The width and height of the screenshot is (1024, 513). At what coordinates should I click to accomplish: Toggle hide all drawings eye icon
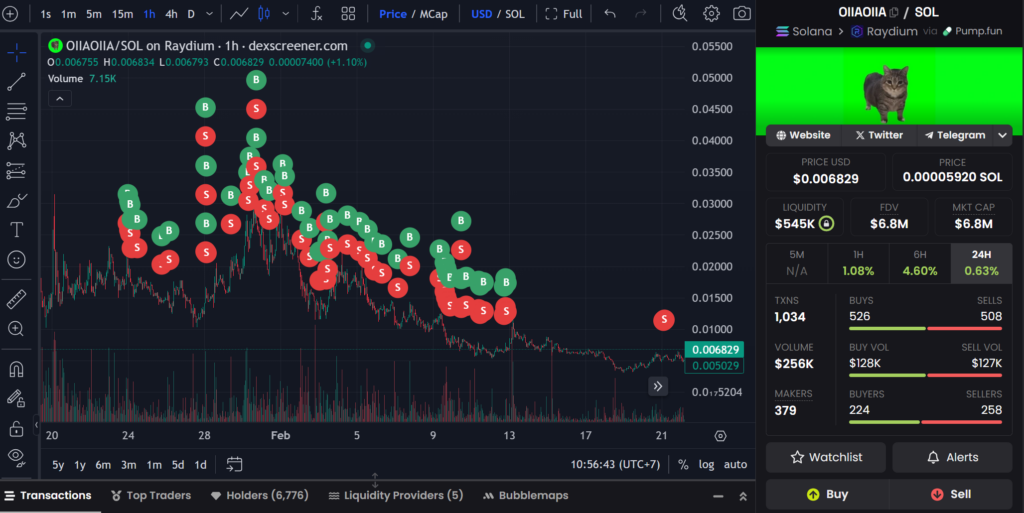tap(16, 458)
